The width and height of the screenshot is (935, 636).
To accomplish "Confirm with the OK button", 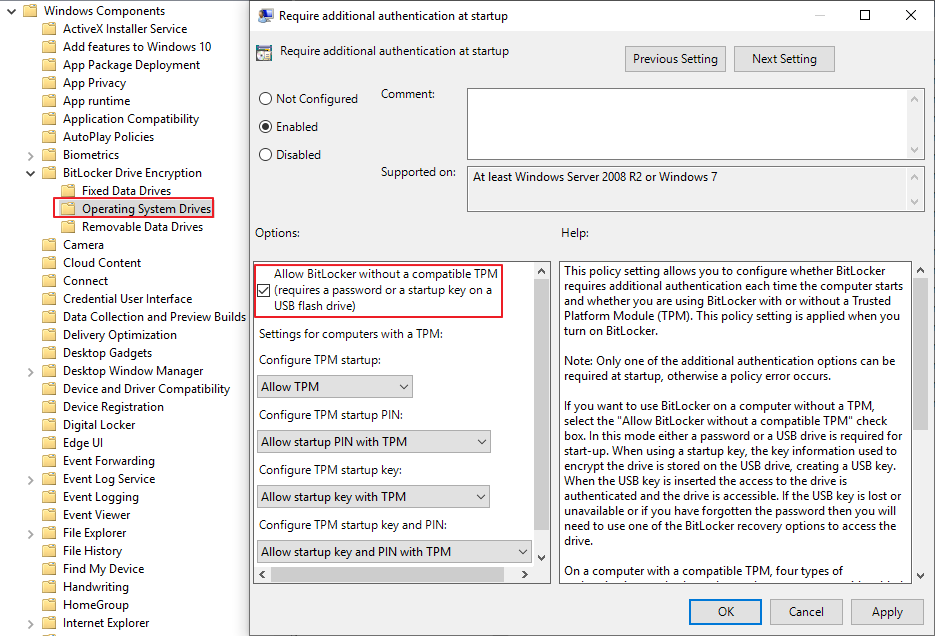I will pyautogui.click(x=725, y=612).
